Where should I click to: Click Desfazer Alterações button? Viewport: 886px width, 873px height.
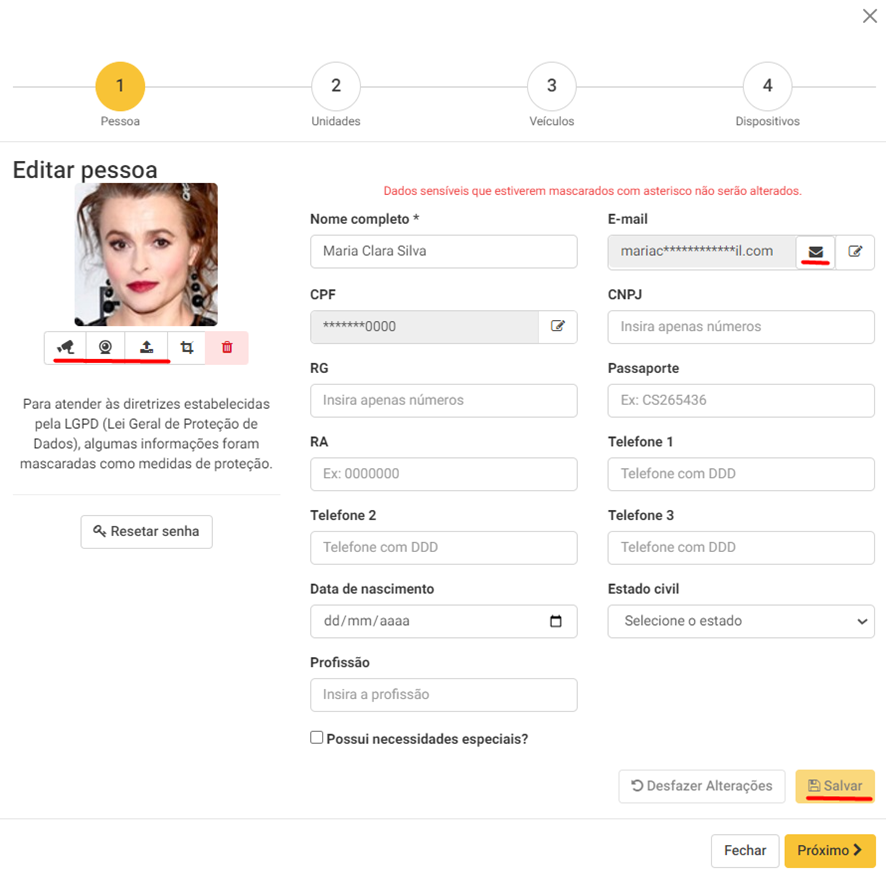(x=702, y=786)
